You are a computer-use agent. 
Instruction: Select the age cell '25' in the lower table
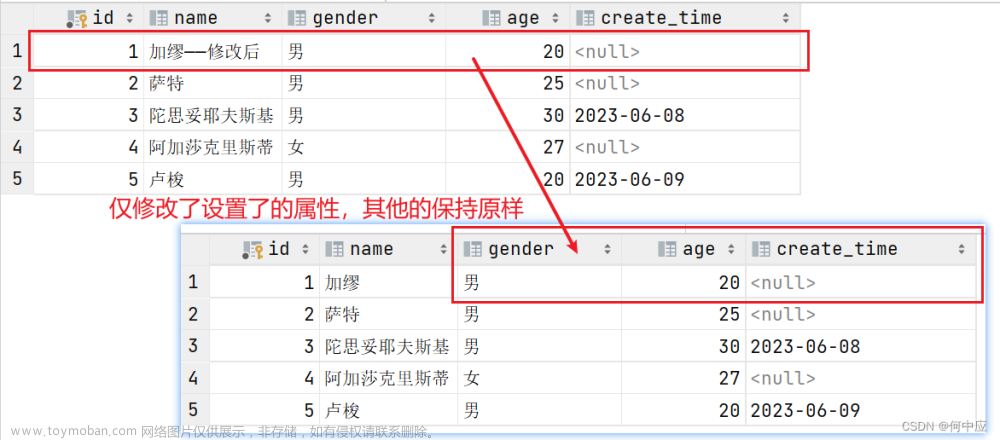click(x=684, y=314)
